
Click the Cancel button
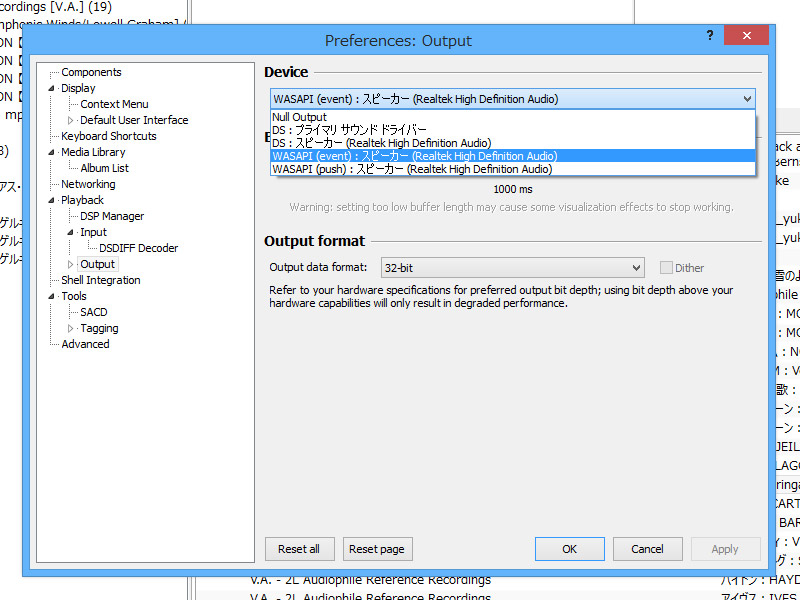647,549
